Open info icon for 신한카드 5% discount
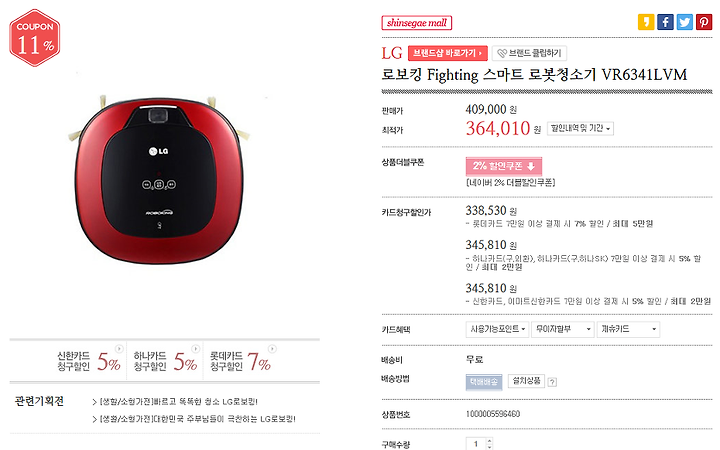The image size is (720, 450). 119,349
